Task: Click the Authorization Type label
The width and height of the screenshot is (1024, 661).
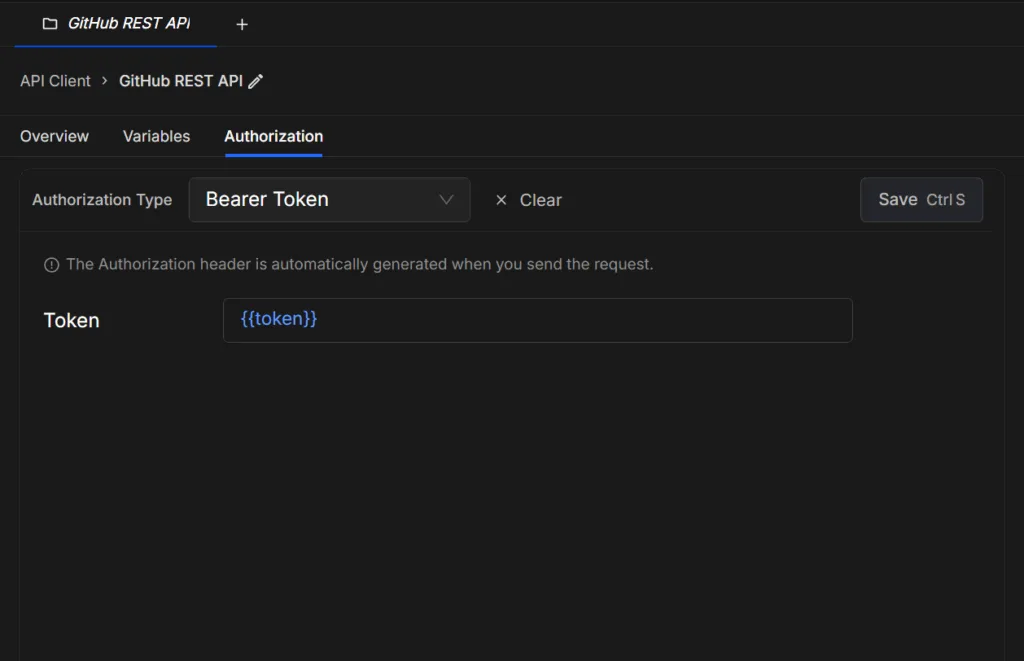Action: pyautogui.click(x=102, y=199)
